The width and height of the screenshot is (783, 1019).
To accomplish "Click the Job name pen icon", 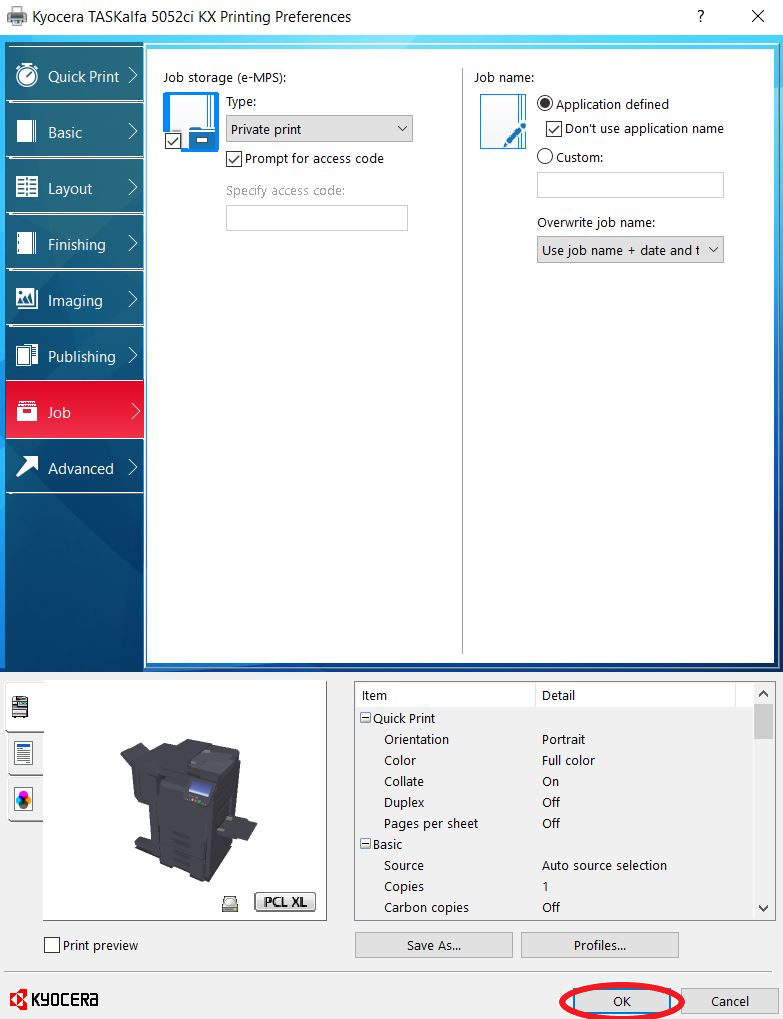I will tap(502, 122).
